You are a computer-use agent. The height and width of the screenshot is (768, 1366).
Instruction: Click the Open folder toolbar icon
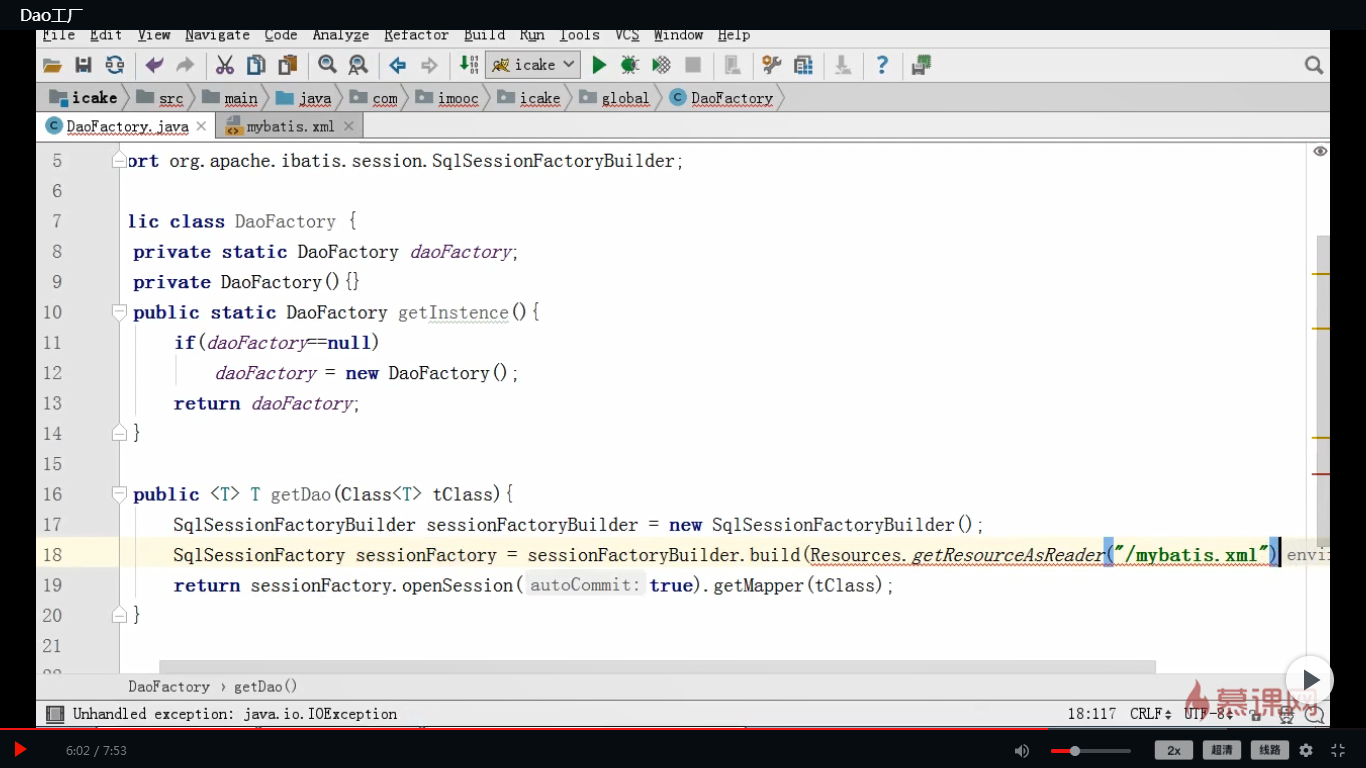52,65
